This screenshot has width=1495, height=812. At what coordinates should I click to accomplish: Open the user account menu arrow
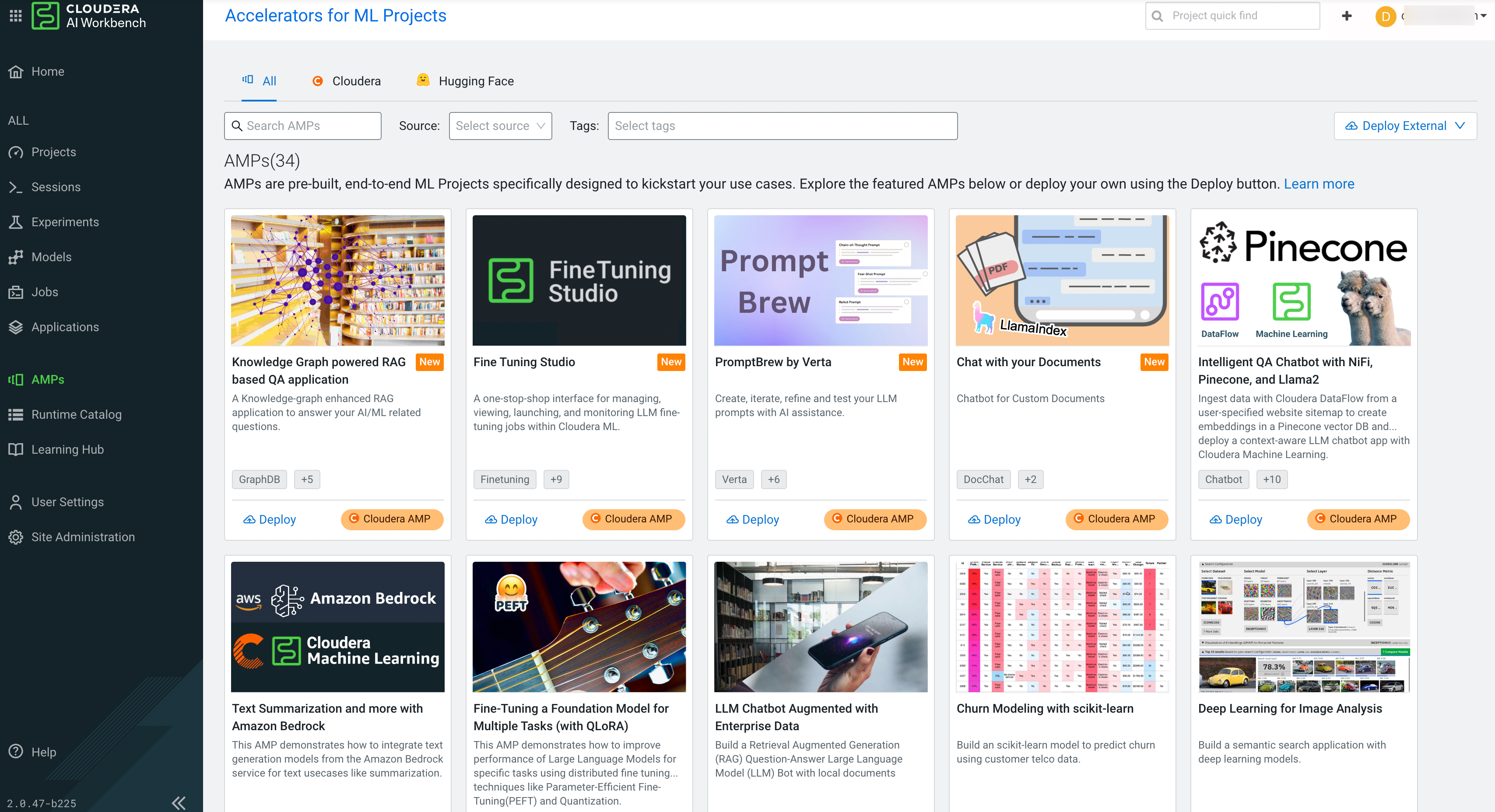pos(1483,16)
